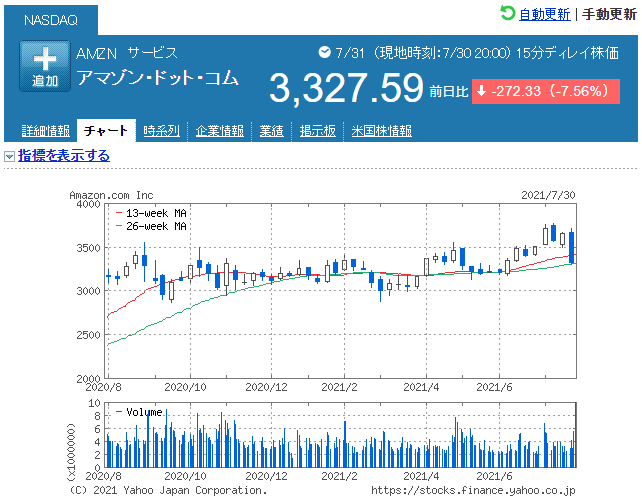Click the 2021/7/30 chart date

(548, 195)
